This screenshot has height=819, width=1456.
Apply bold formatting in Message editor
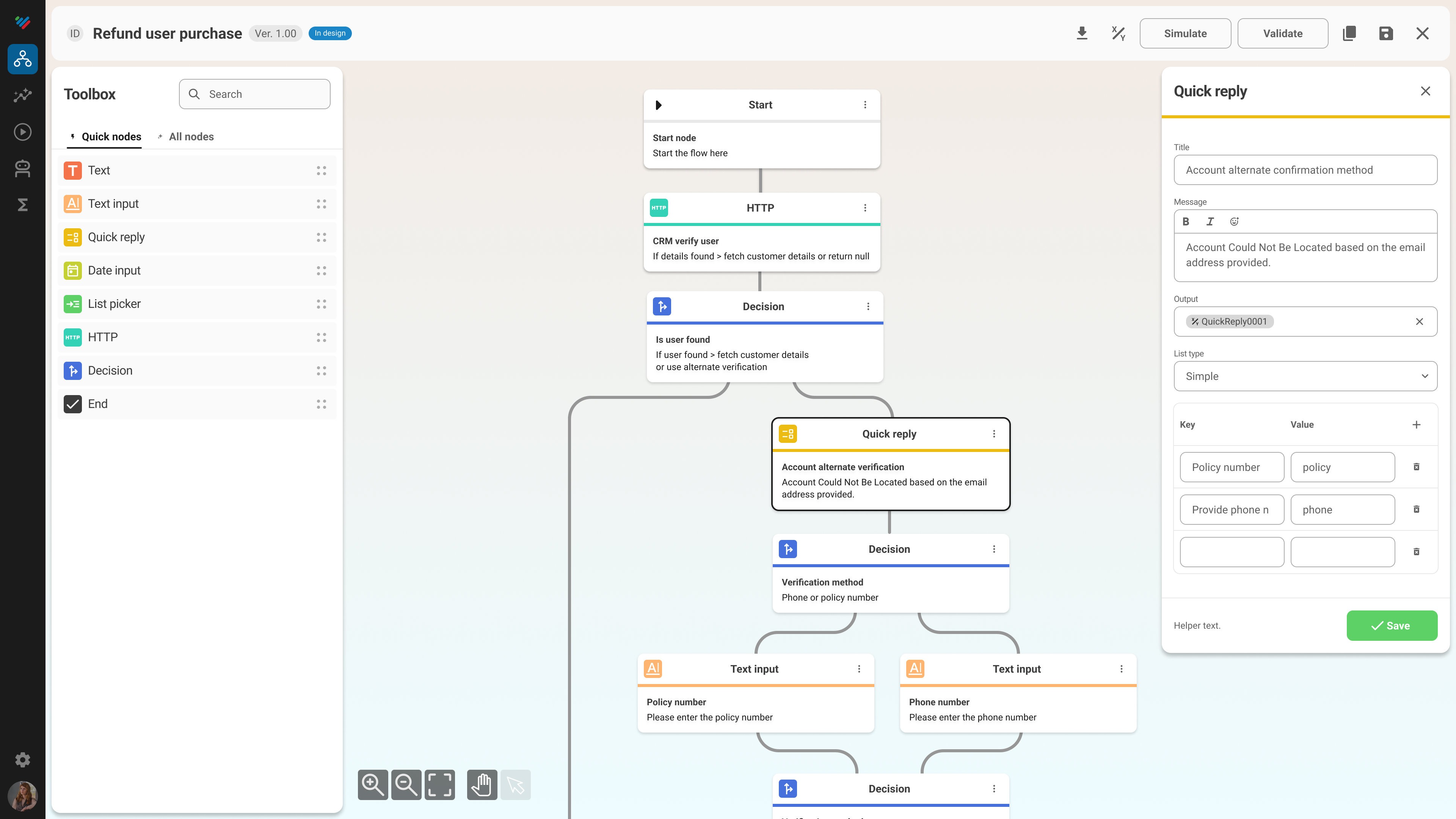point(1186,221)
